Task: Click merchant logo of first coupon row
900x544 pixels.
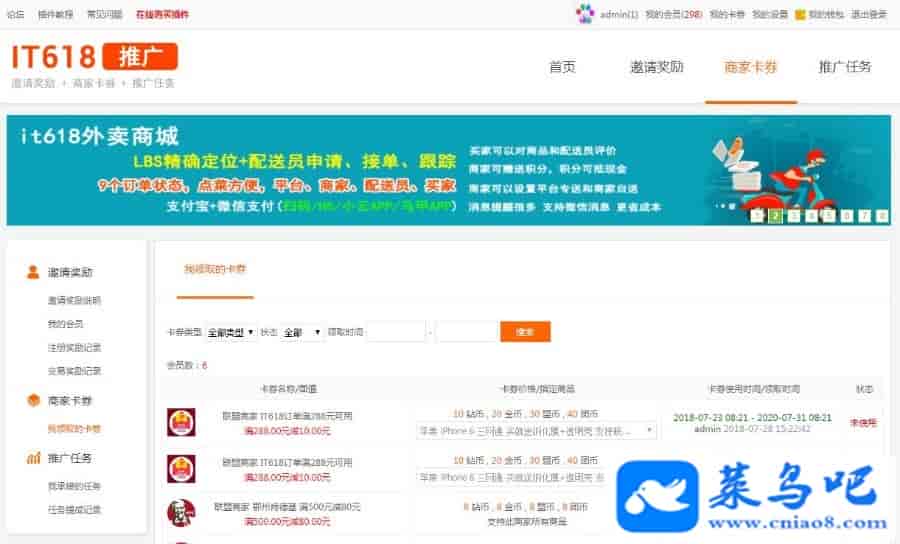Action: tap(181, 422)
